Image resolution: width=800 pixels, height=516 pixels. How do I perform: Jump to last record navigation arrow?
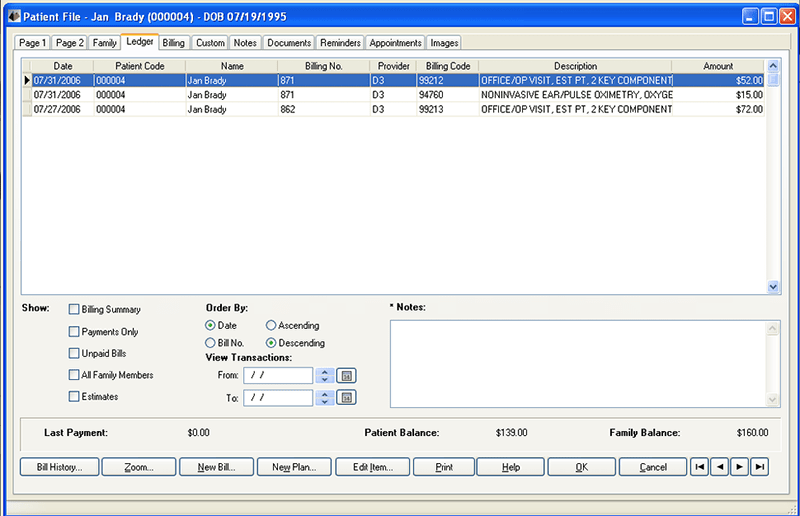point(760,467)
